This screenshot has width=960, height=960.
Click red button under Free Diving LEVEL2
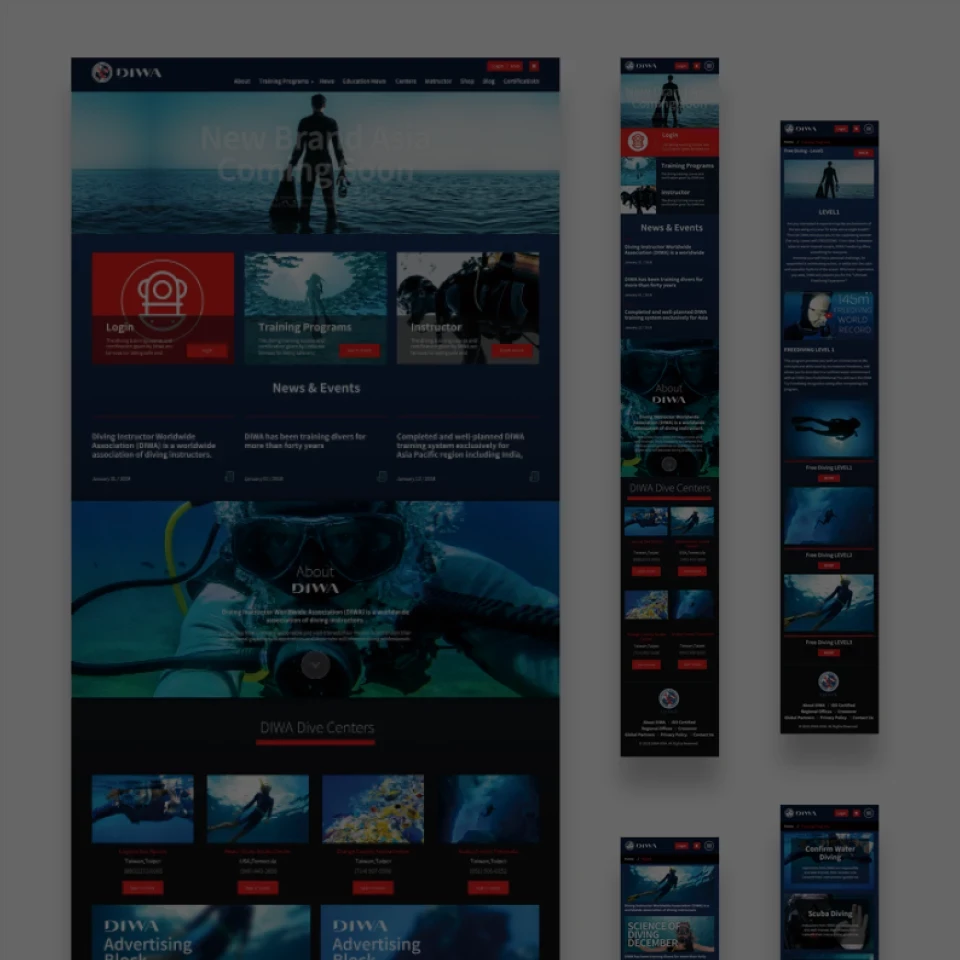click(x=828, y=566)
